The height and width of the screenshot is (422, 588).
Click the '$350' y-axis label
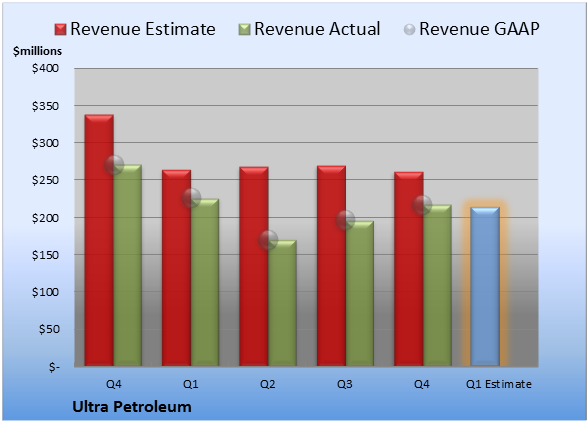pos(45,106)
